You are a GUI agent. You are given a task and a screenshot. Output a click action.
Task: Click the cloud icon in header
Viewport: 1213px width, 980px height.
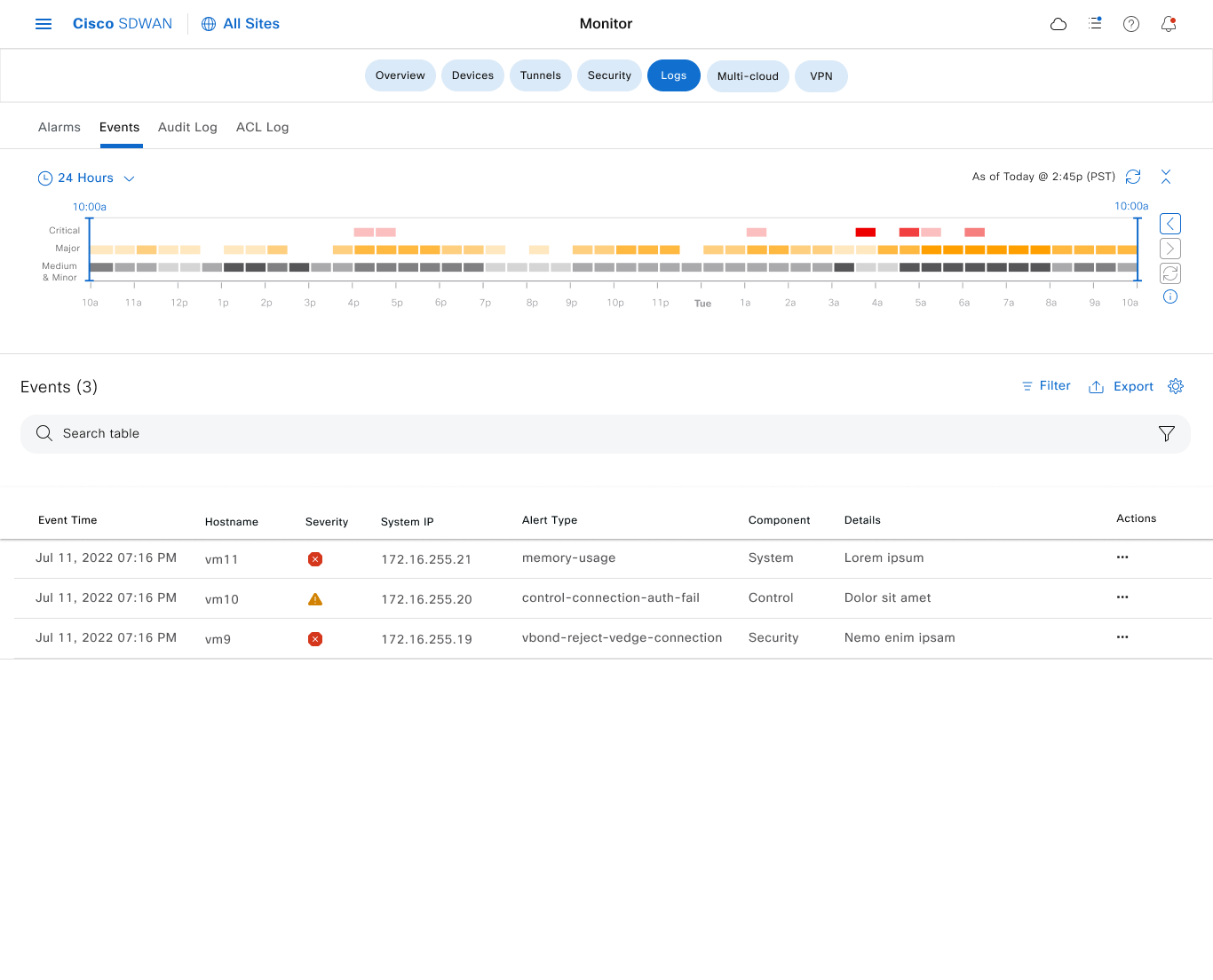[x=1058, y=24]
